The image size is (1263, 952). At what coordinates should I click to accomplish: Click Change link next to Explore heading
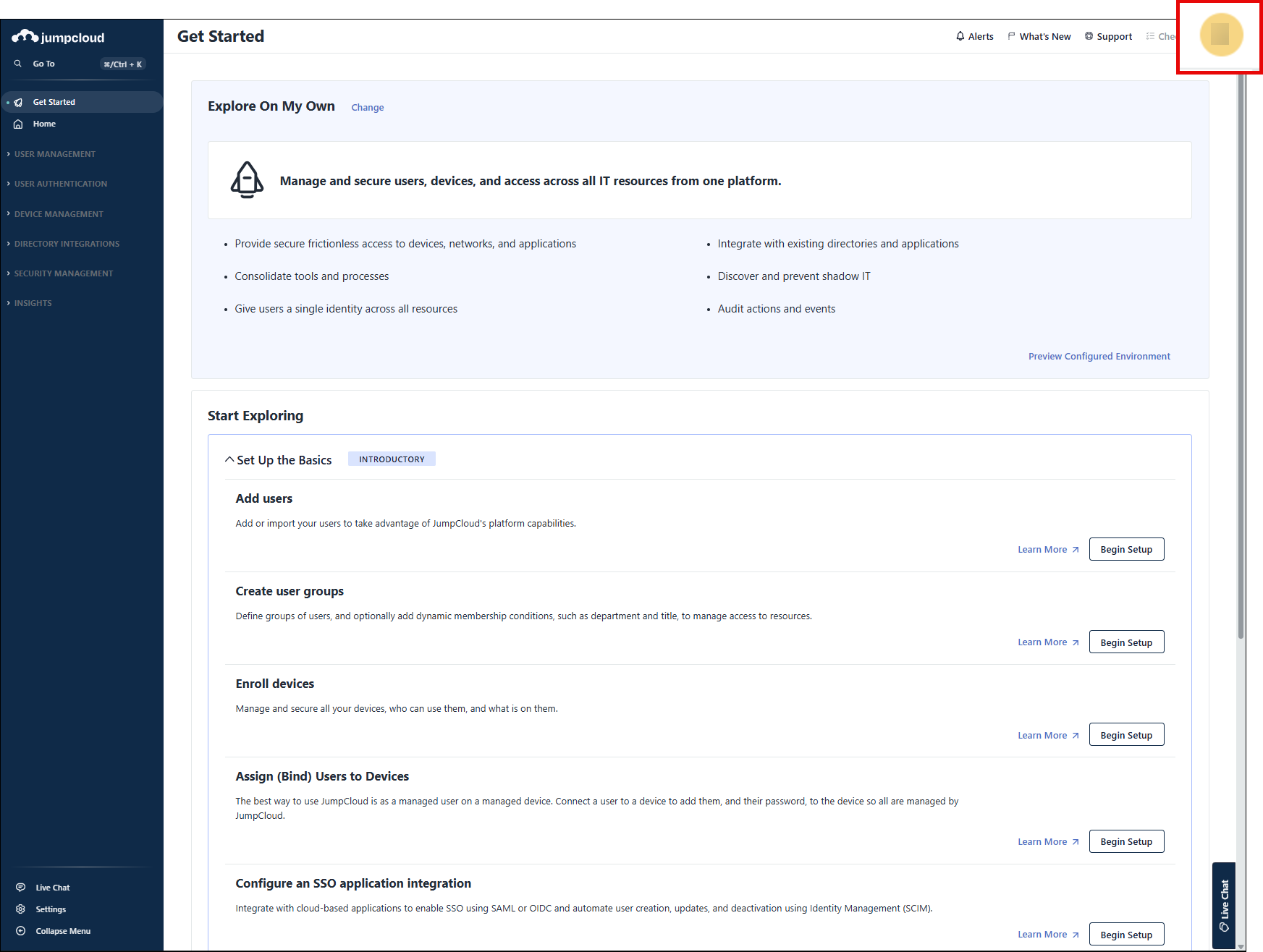(x=367, y=107)
